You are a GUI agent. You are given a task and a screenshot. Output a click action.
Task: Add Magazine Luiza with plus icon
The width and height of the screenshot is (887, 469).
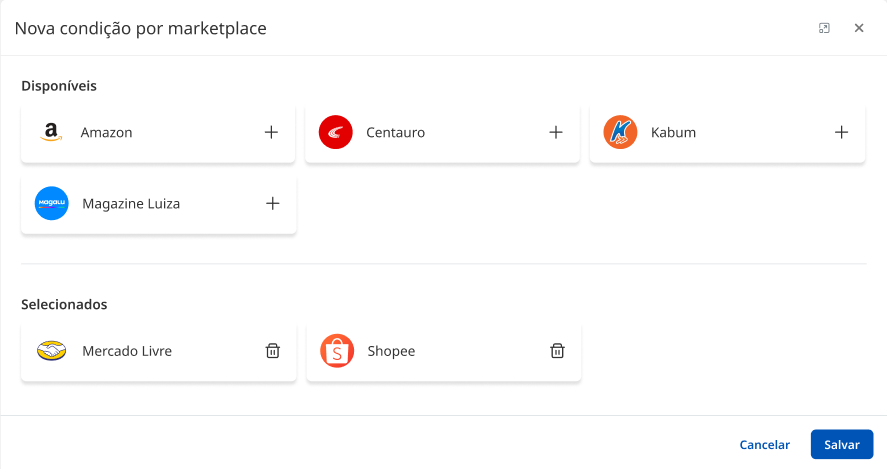273,204
